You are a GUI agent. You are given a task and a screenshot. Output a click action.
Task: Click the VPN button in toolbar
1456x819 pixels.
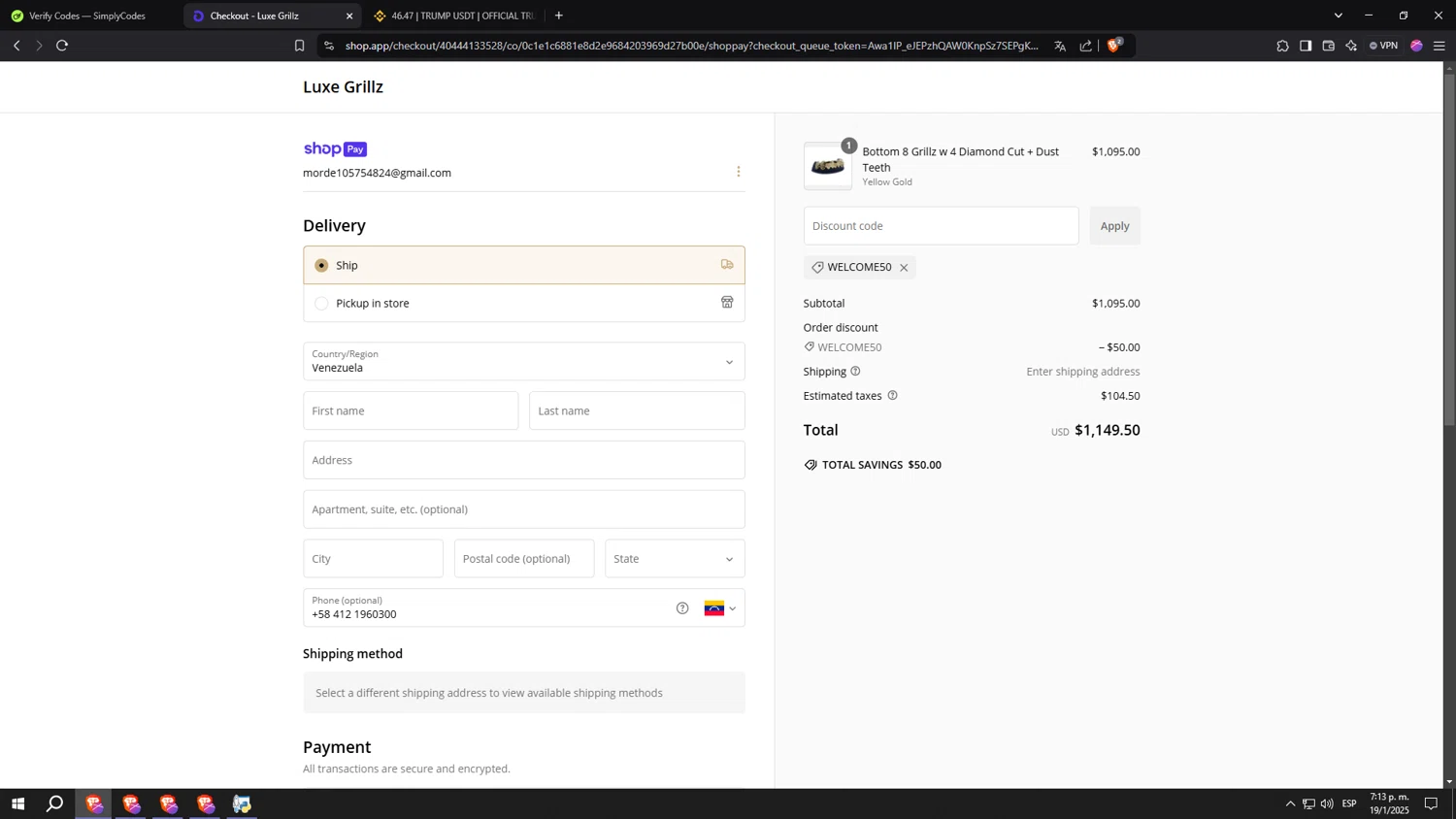coord(1383,46)
